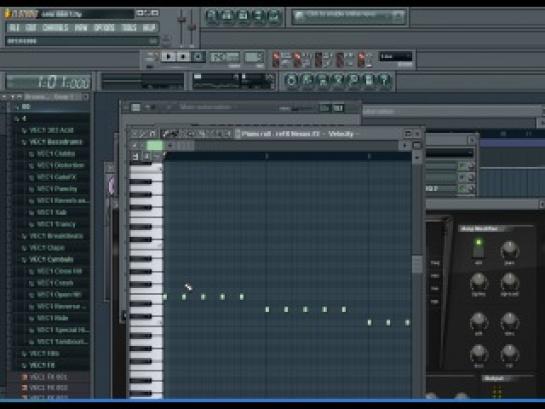Toggle the second red recording option switch
This screenshot has height=409, width=545.
298,59
